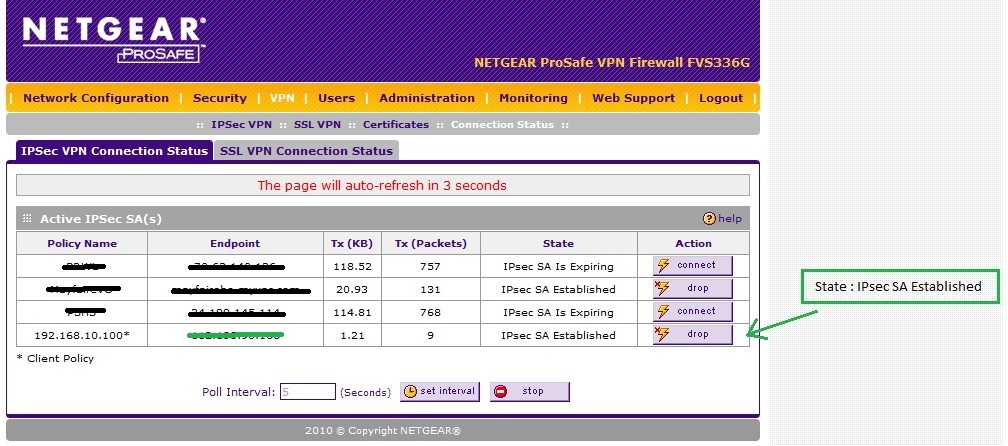Image resolution: width=1008 pixels, height=446 pixels.
Task: Click the Endpoint column header
Action: [235, 244]
